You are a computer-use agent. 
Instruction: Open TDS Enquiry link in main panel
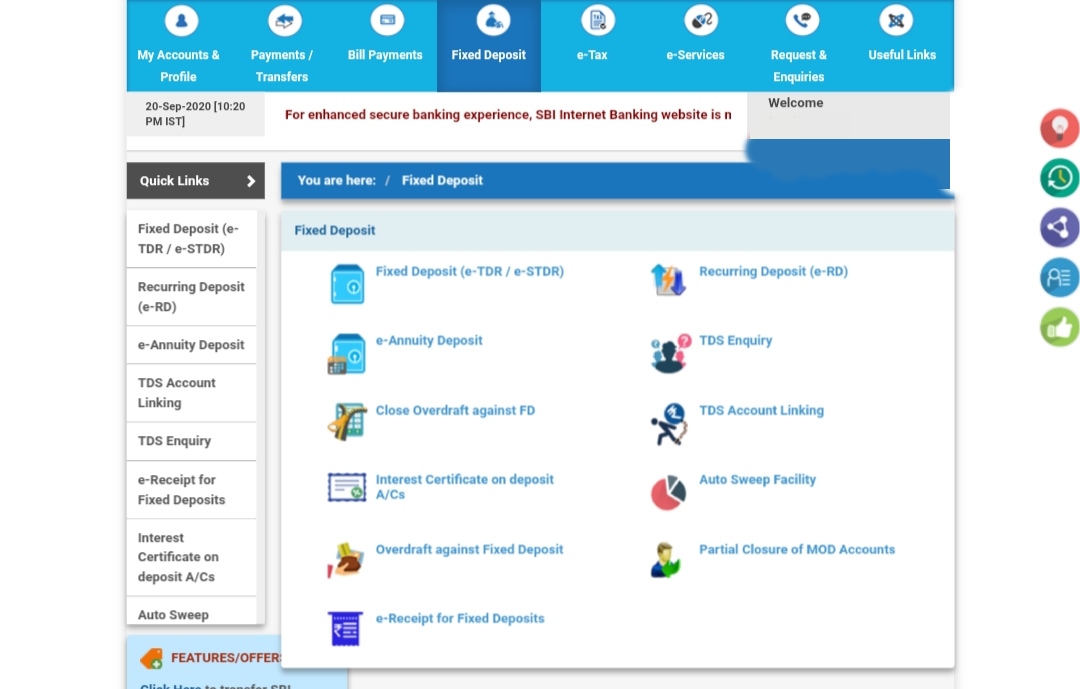click(736, 340)
